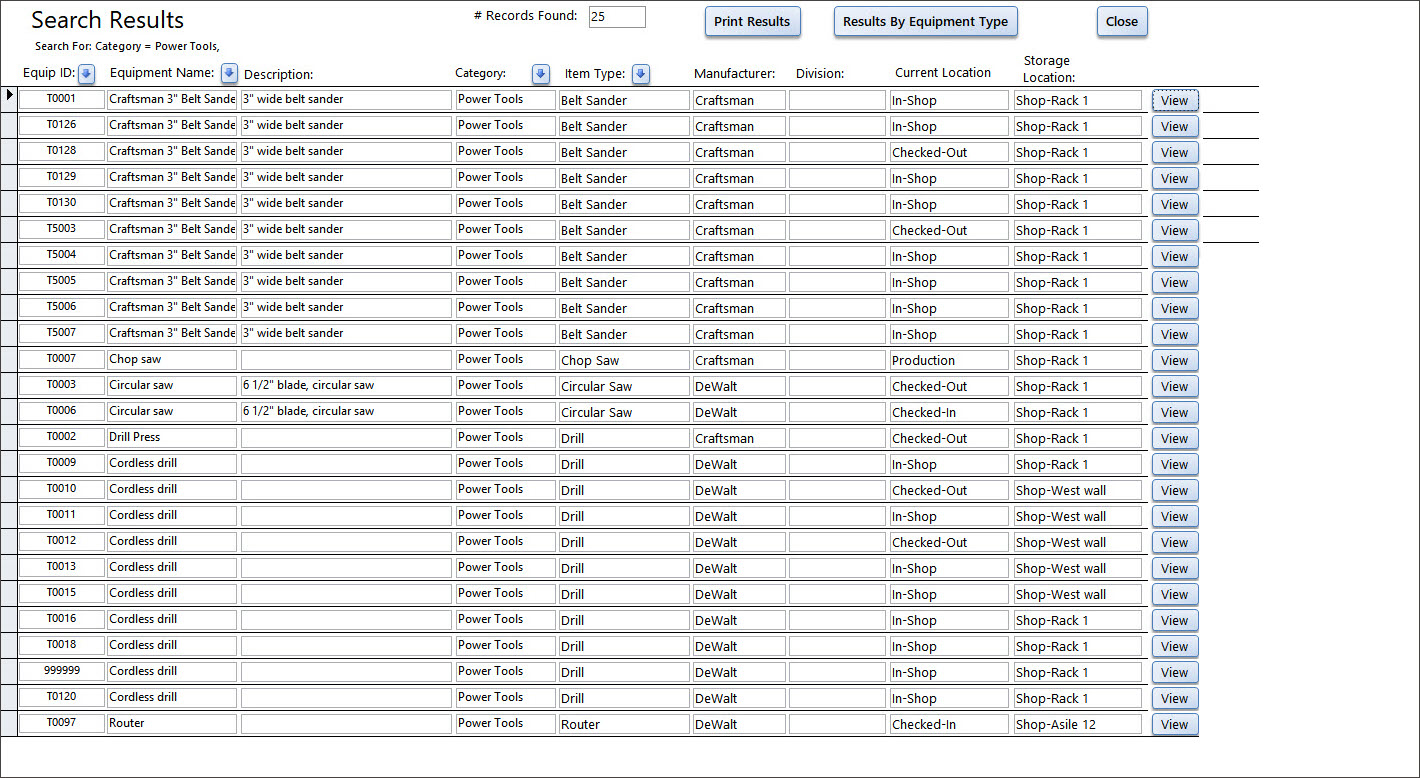The image size is (1420, 778).
Task: View Circular saw T0003 record
Action: click(x=1175, y=386)
